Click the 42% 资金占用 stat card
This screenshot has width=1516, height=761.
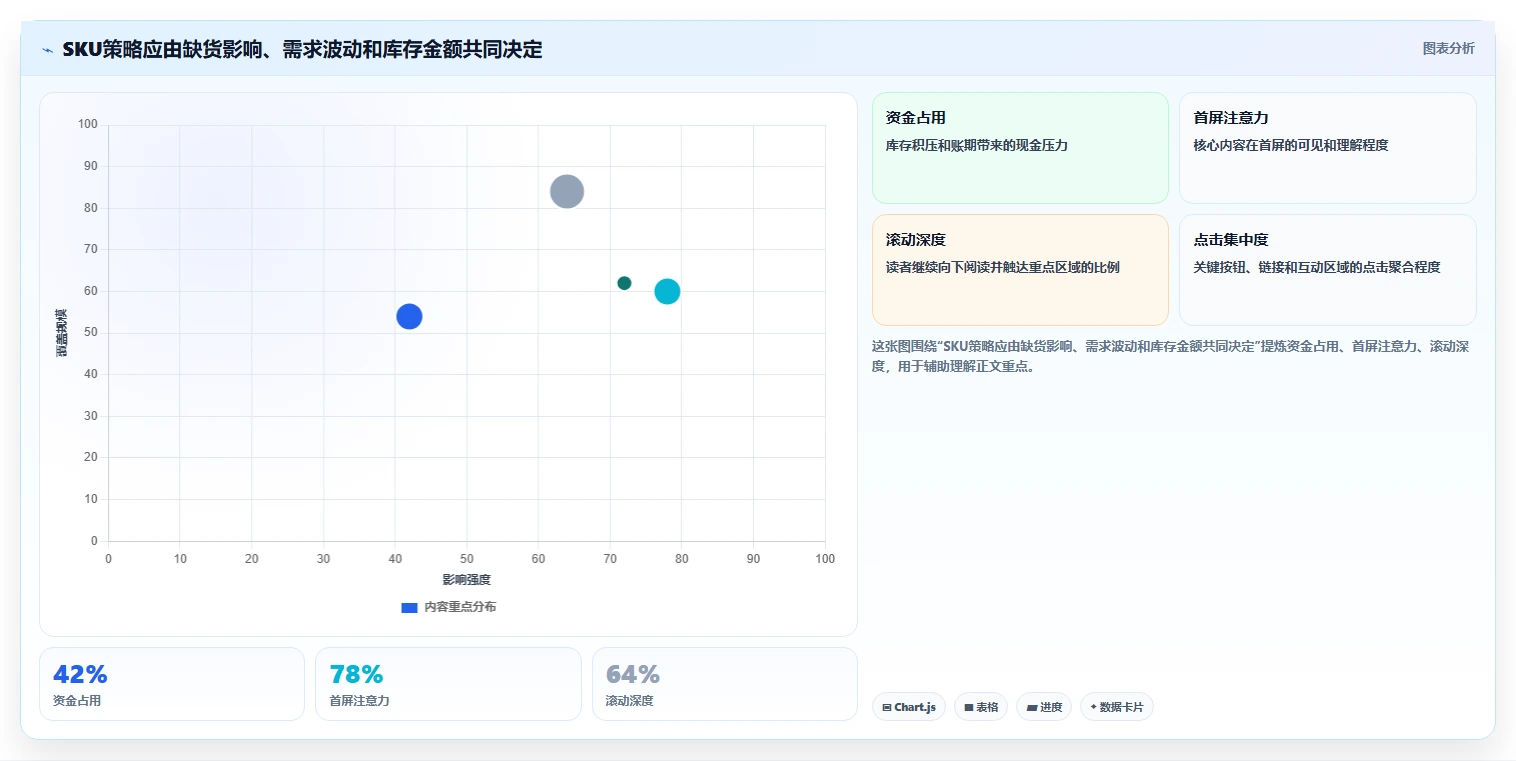click(x=172, y=684)
